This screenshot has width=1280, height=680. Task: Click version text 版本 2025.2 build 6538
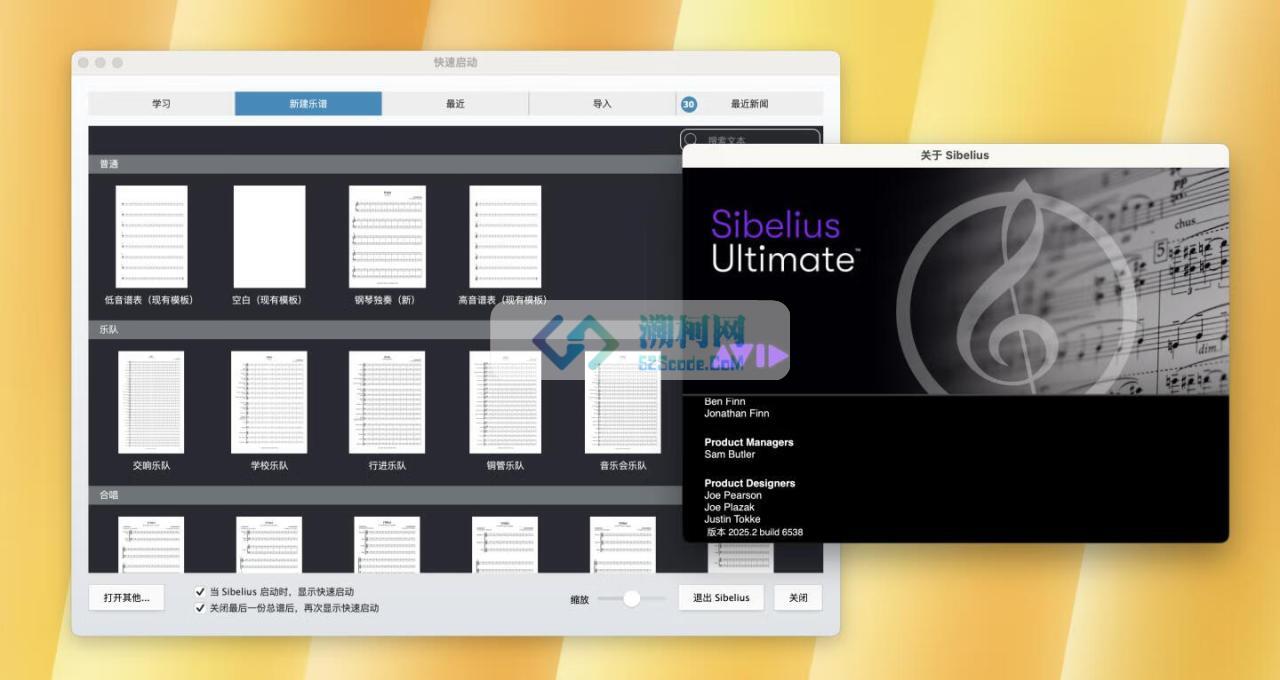pos(755,532)
